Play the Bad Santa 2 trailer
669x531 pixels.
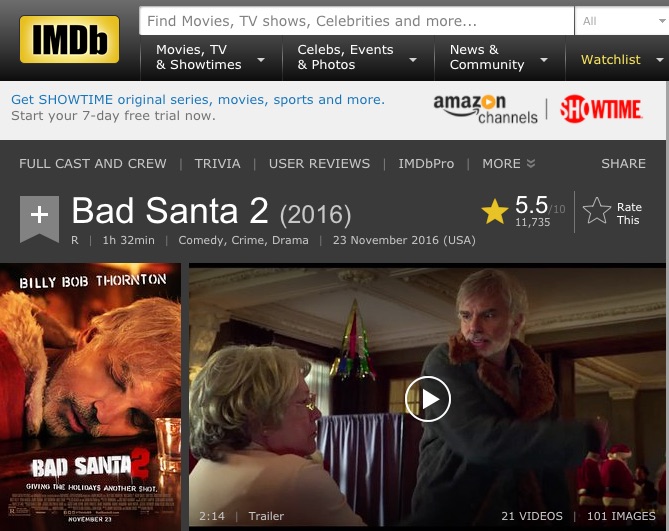pos(428,399)
